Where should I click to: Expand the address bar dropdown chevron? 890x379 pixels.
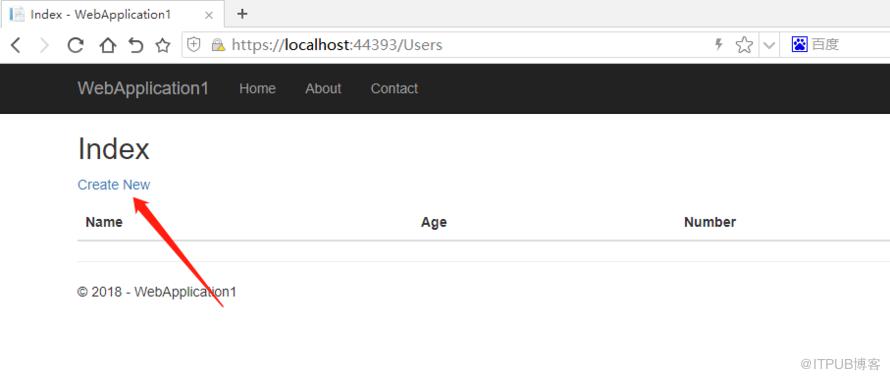(769, 45)
